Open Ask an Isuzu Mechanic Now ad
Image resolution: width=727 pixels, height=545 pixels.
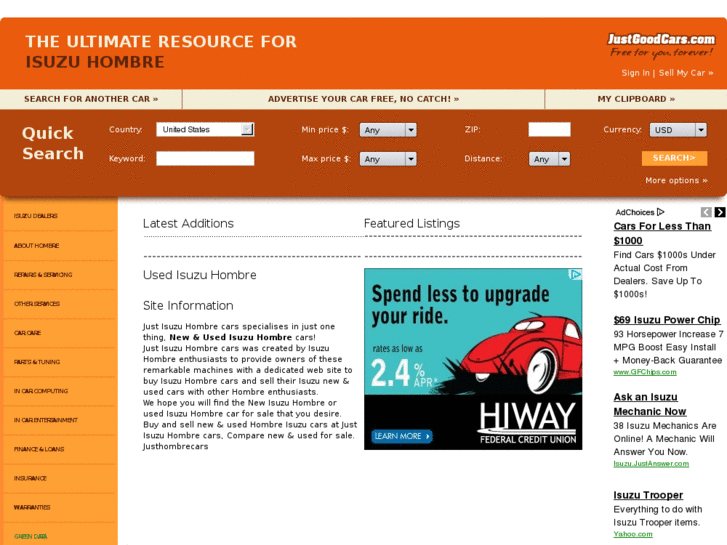(x=650, y=404)
